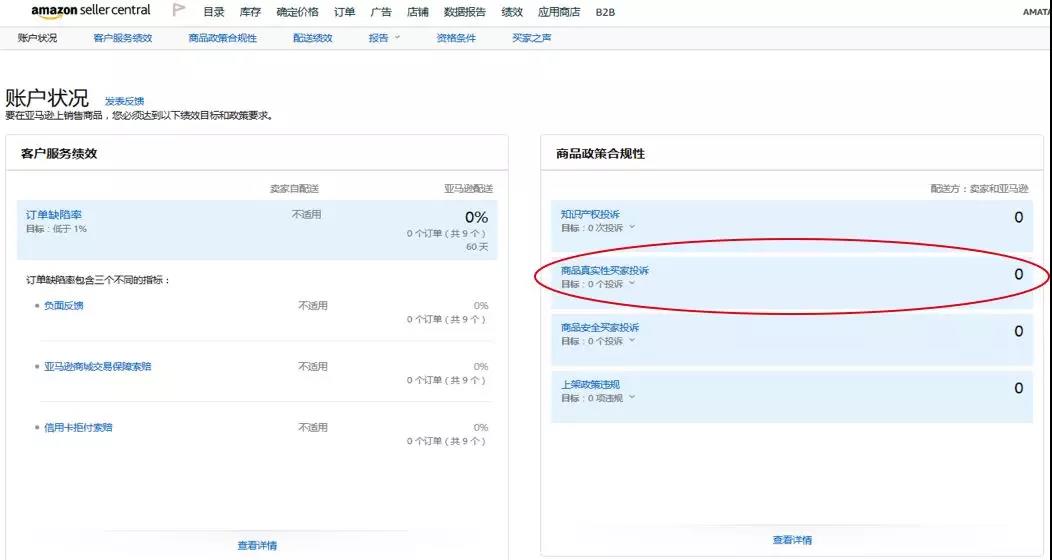The image size is (1052, 560).
Task: Click 不适用 in 订单缺陷率 row
Action: (x=307, y=215)
